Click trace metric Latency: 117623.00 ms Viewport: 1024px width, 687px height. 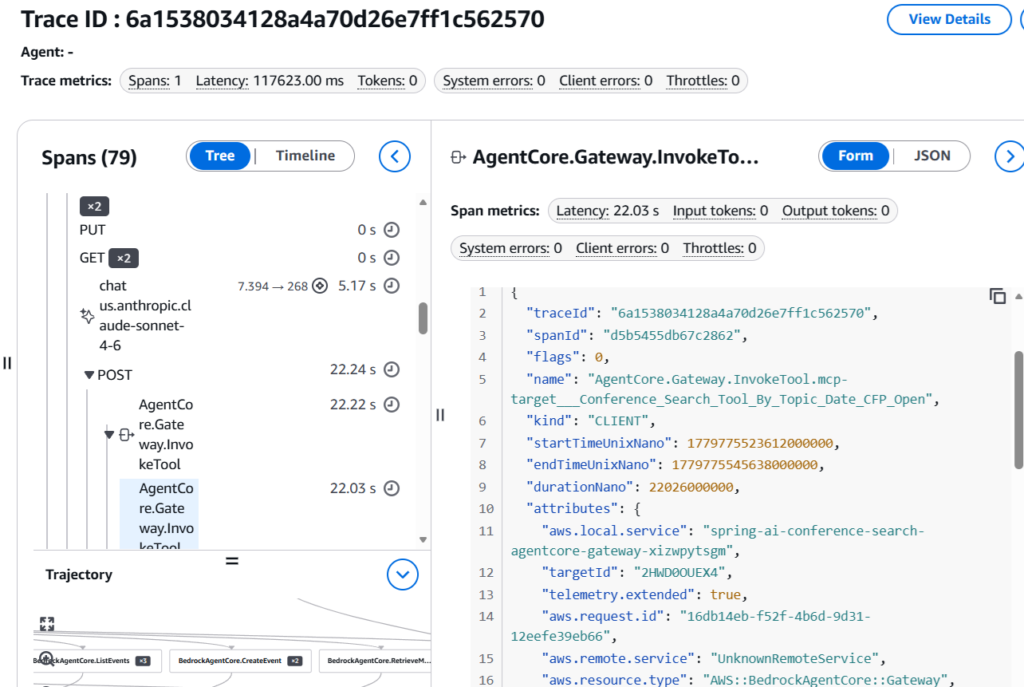(270, 81)
